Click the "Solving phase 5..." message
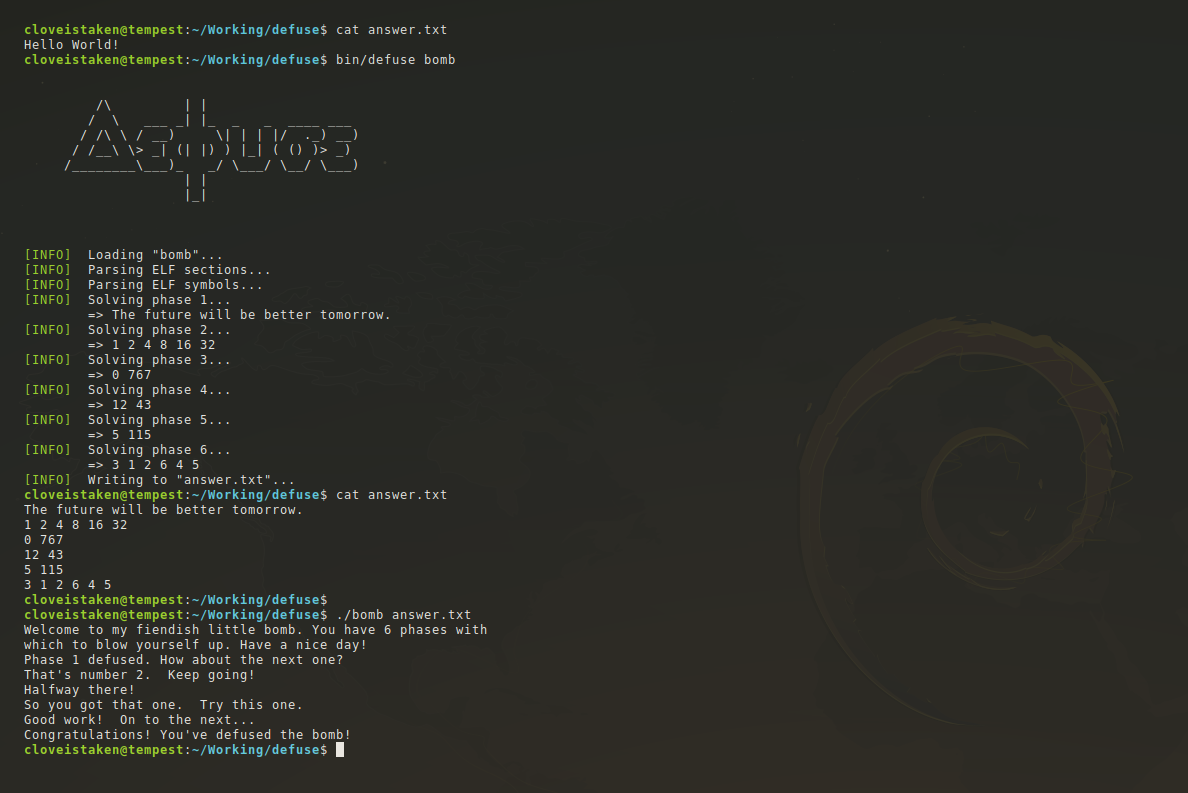Image resolution: width=1188 pixels, height=793 pixels. [x=159, y=420]
